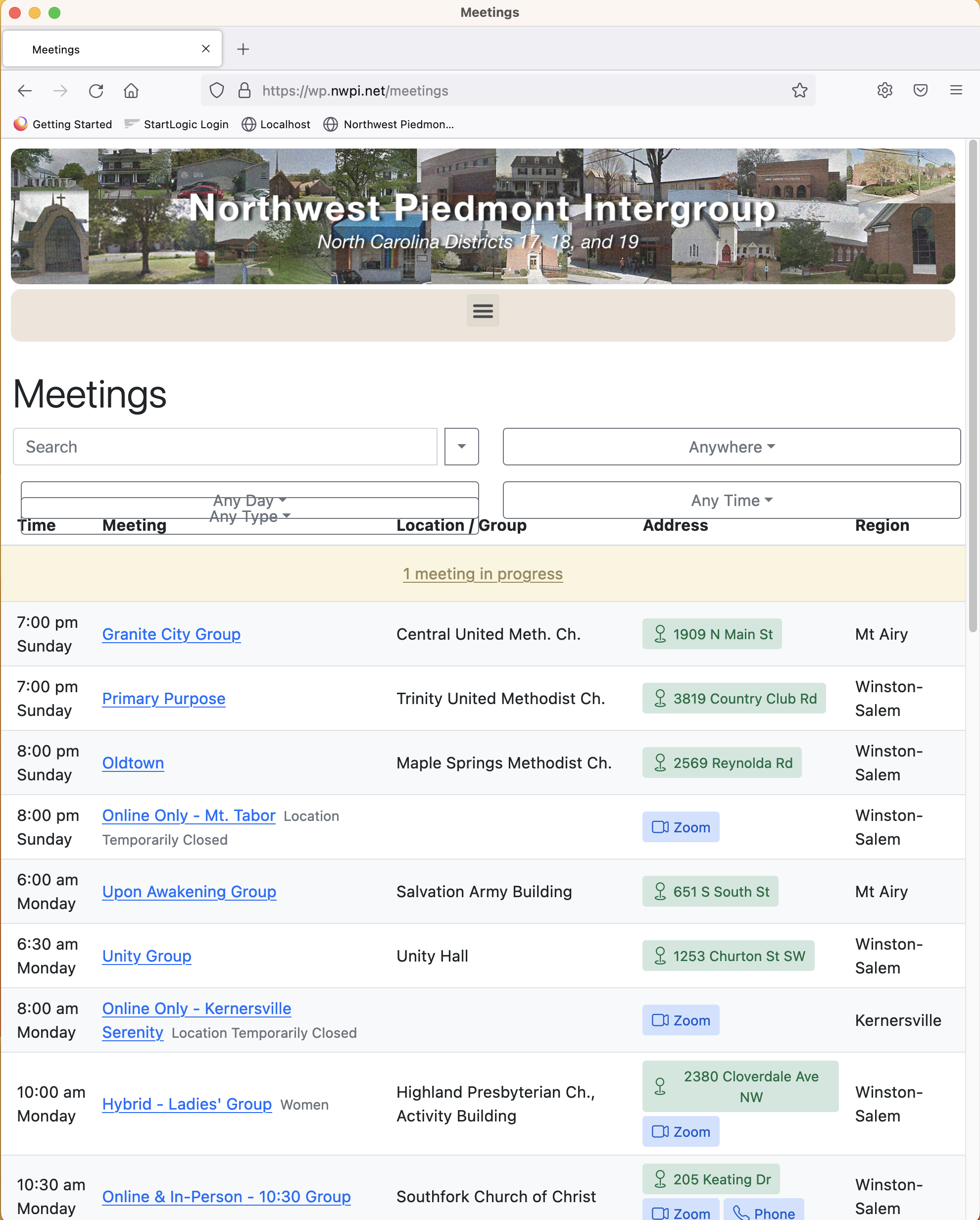Open the Getting Started bookmark
Viewport: 980px width, 1220px height.
[63, 124]
